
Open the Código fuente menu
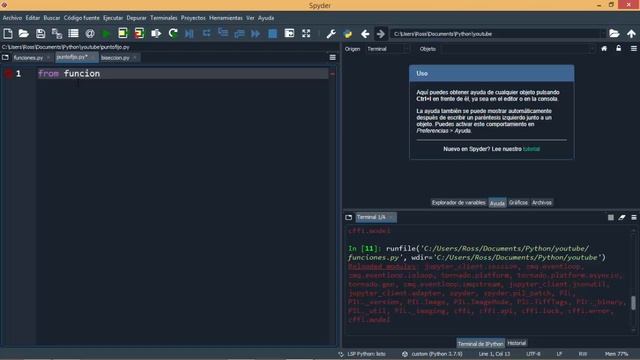click(81, 18)
